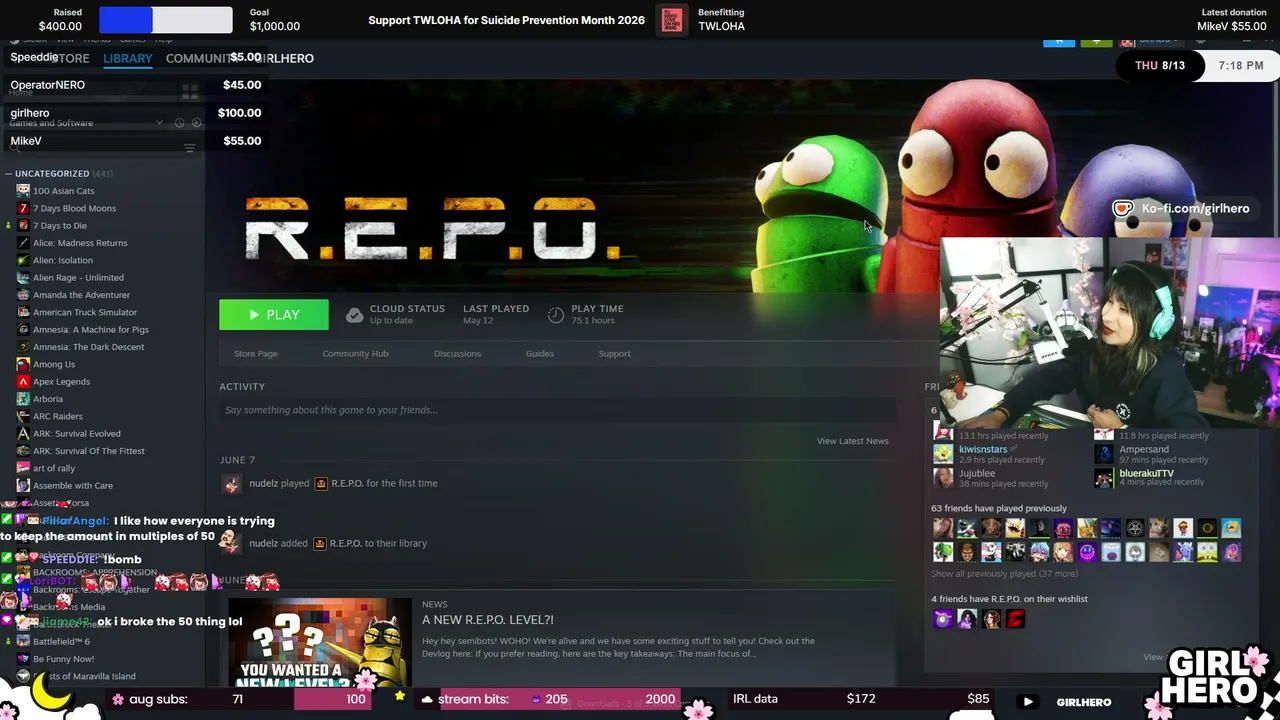The width and height of the screenshot is (1280, 720).
Task: Click the recent activity clock filter icon
Action: pos(180,123)
